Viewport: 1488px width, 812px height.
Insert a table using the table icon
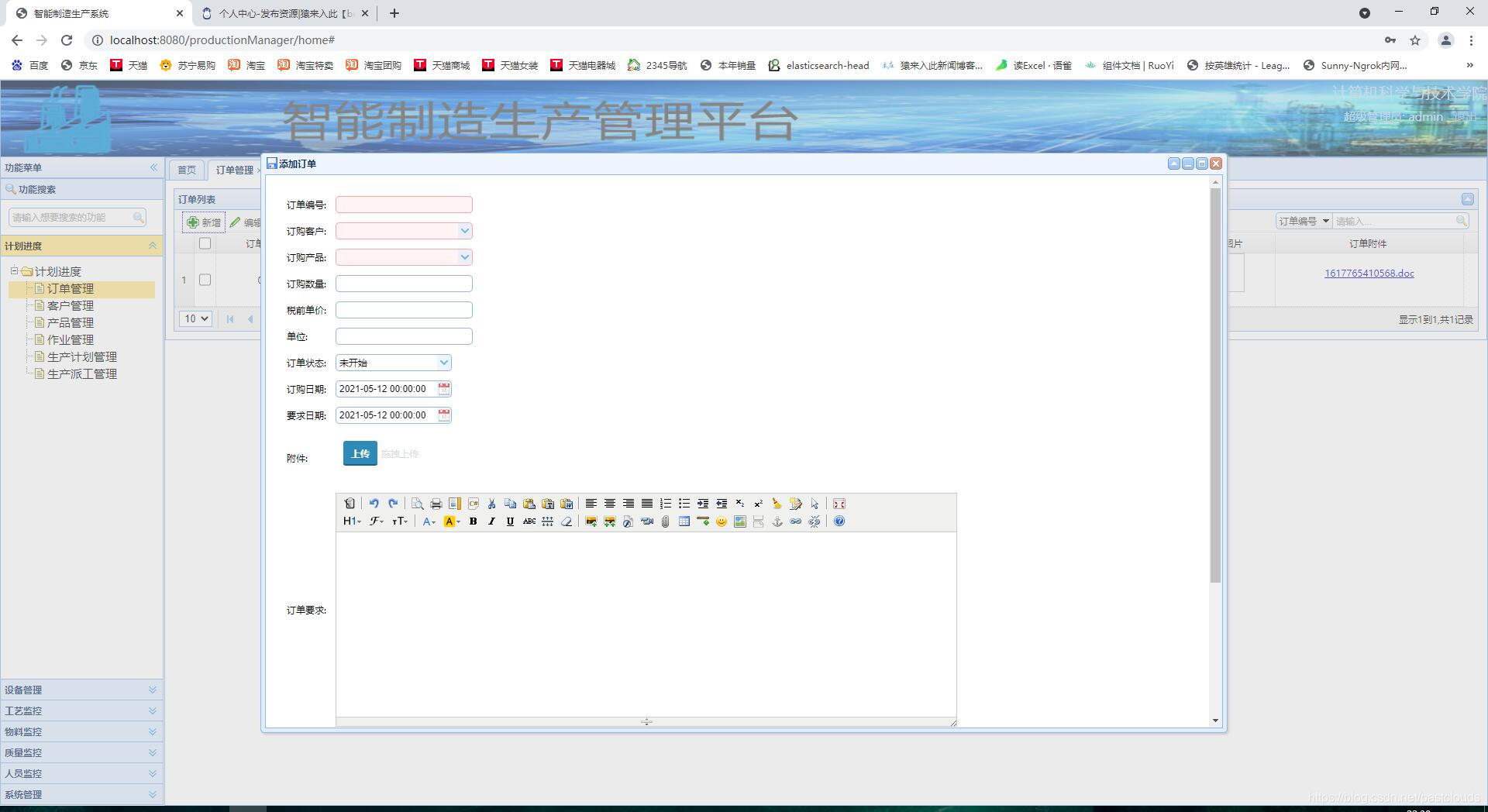[x=684, y=521]
